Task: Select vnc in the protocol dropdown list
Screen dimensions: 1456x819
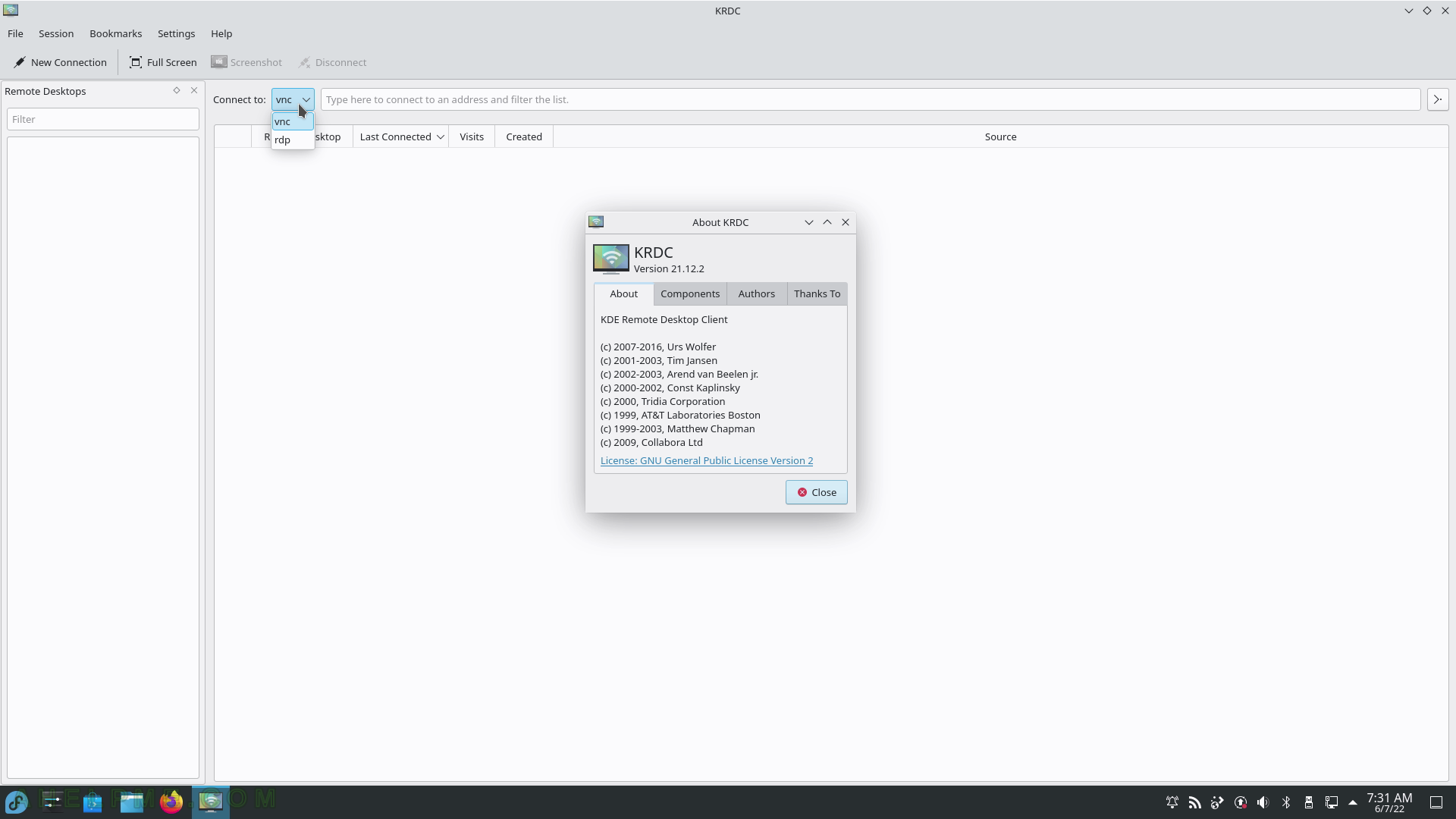Action: point(293,121)
